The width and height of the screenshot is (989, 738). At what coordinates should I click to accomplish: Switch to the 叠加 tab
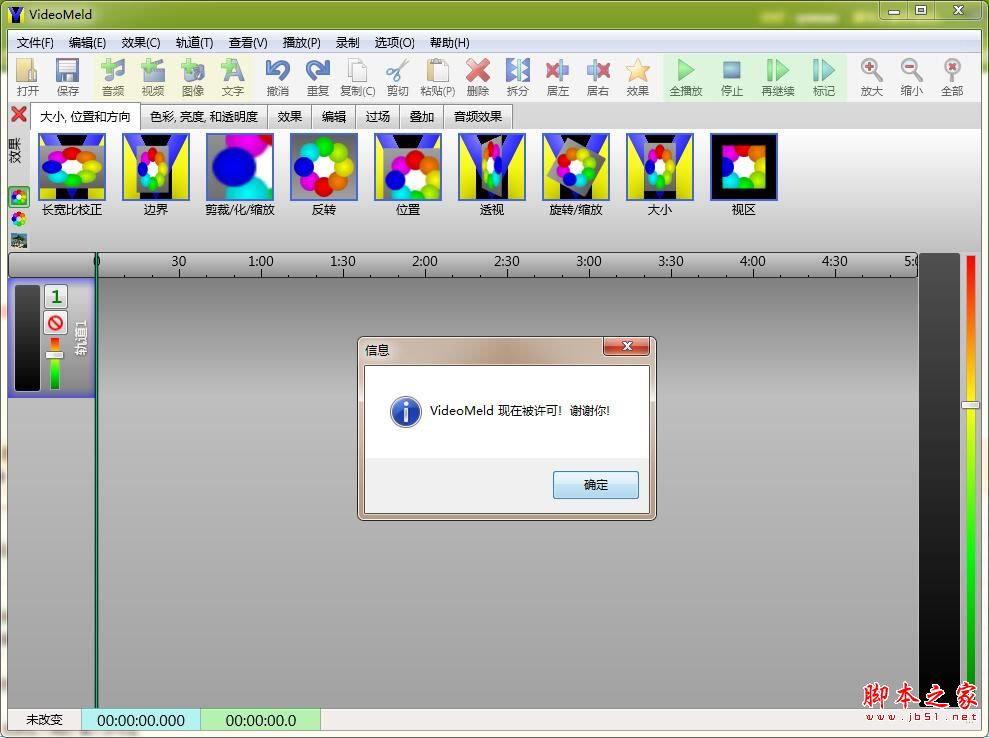tap(422, 117)
